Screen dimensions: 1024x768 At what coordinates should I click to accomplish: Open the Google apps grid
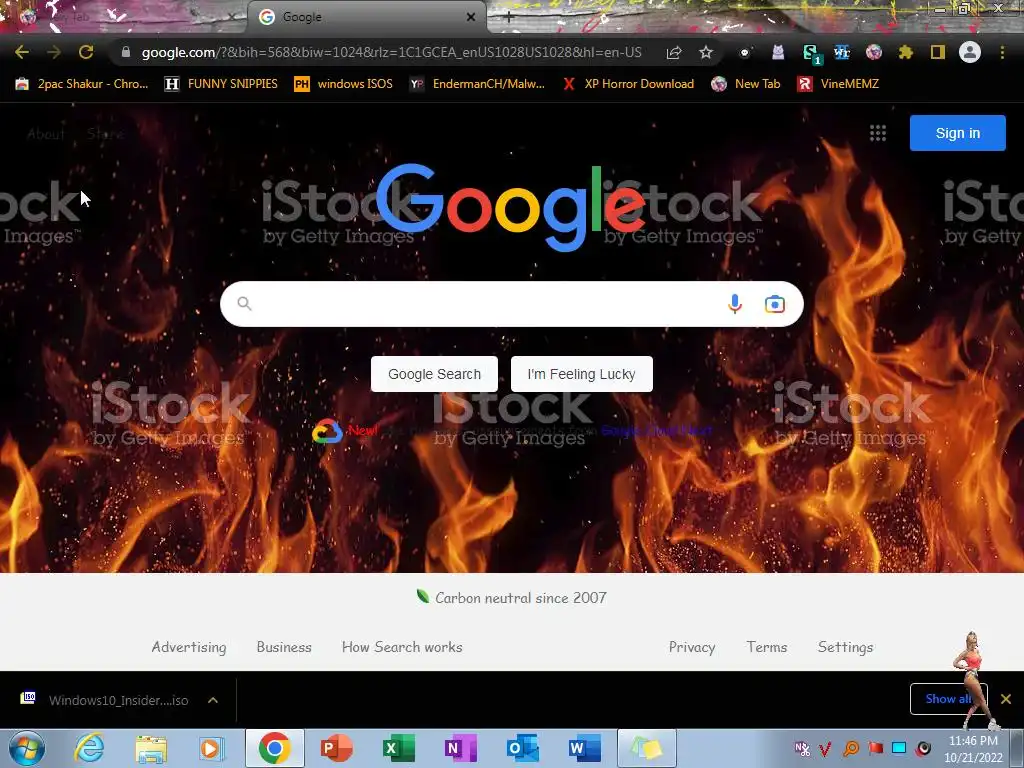(x=878, y=133)
